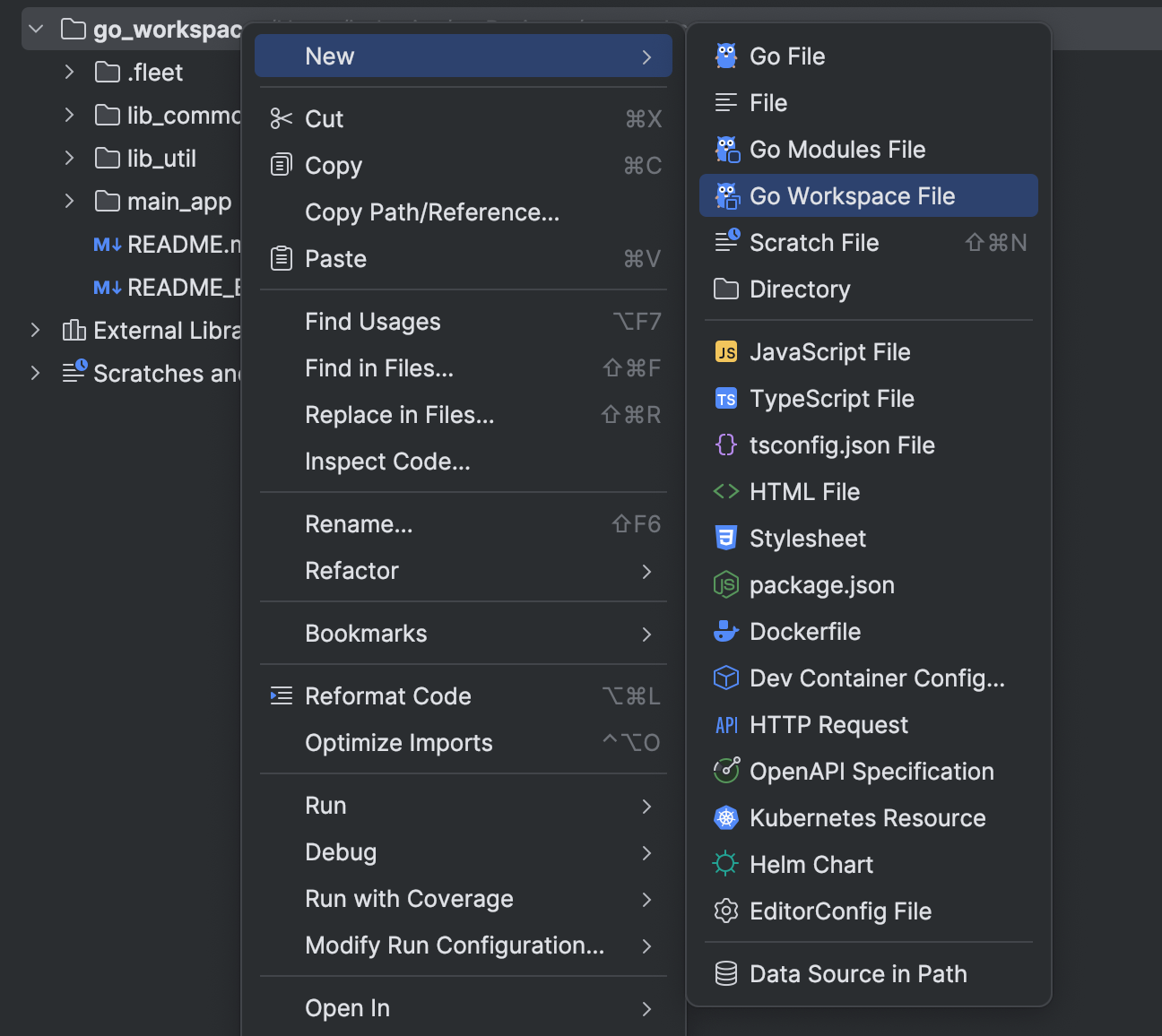Add a Dockerfile to the project
Screen dimensions: 1162x1036
click(x=805, y=631)
